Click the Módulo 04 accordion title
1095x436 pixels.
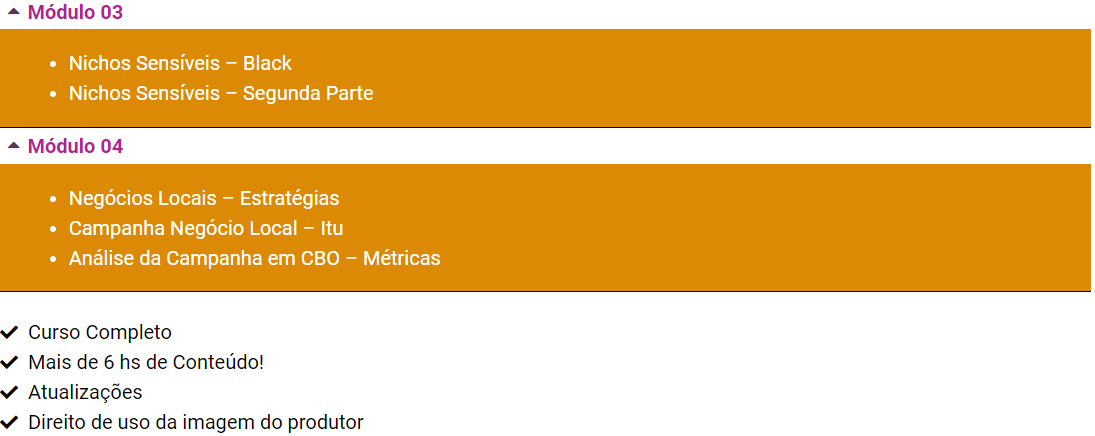(75, 146)
